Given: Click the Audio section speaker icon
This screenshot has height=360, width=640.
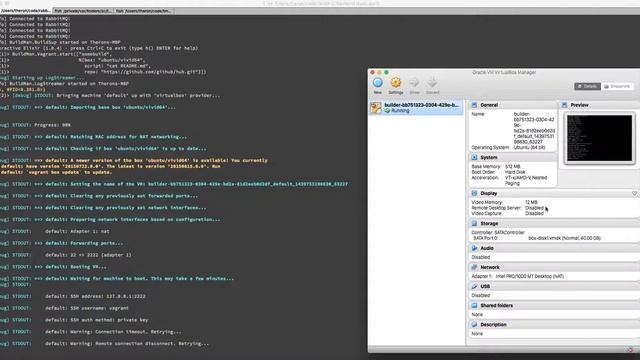Looking at the screenshot, I should click(x=474, y=248).
